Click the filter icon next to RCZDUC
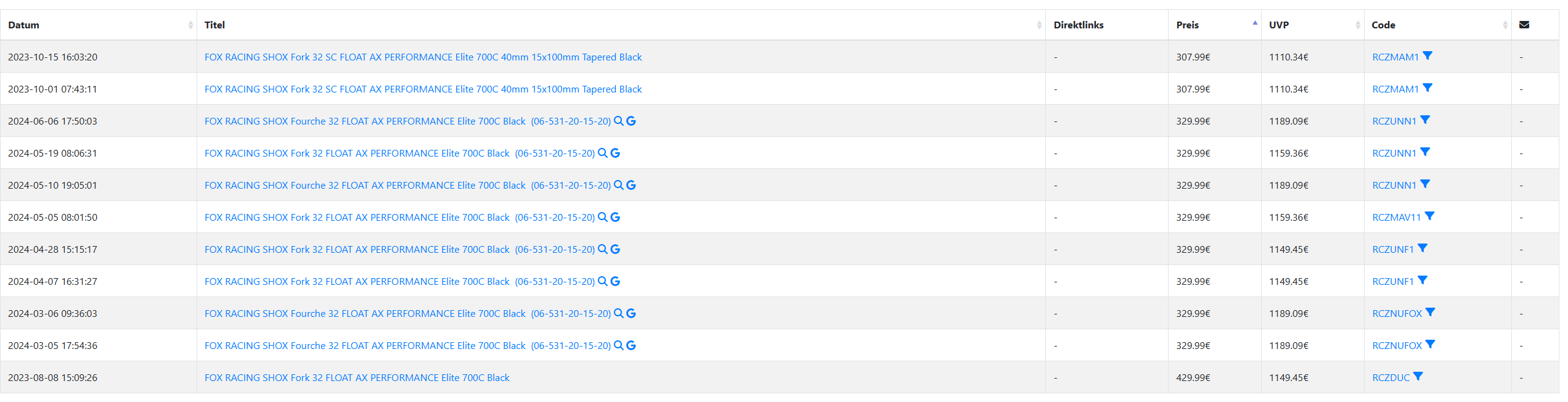Image resolution: width=1568 pixels, height=402 pixels. 1418,377
